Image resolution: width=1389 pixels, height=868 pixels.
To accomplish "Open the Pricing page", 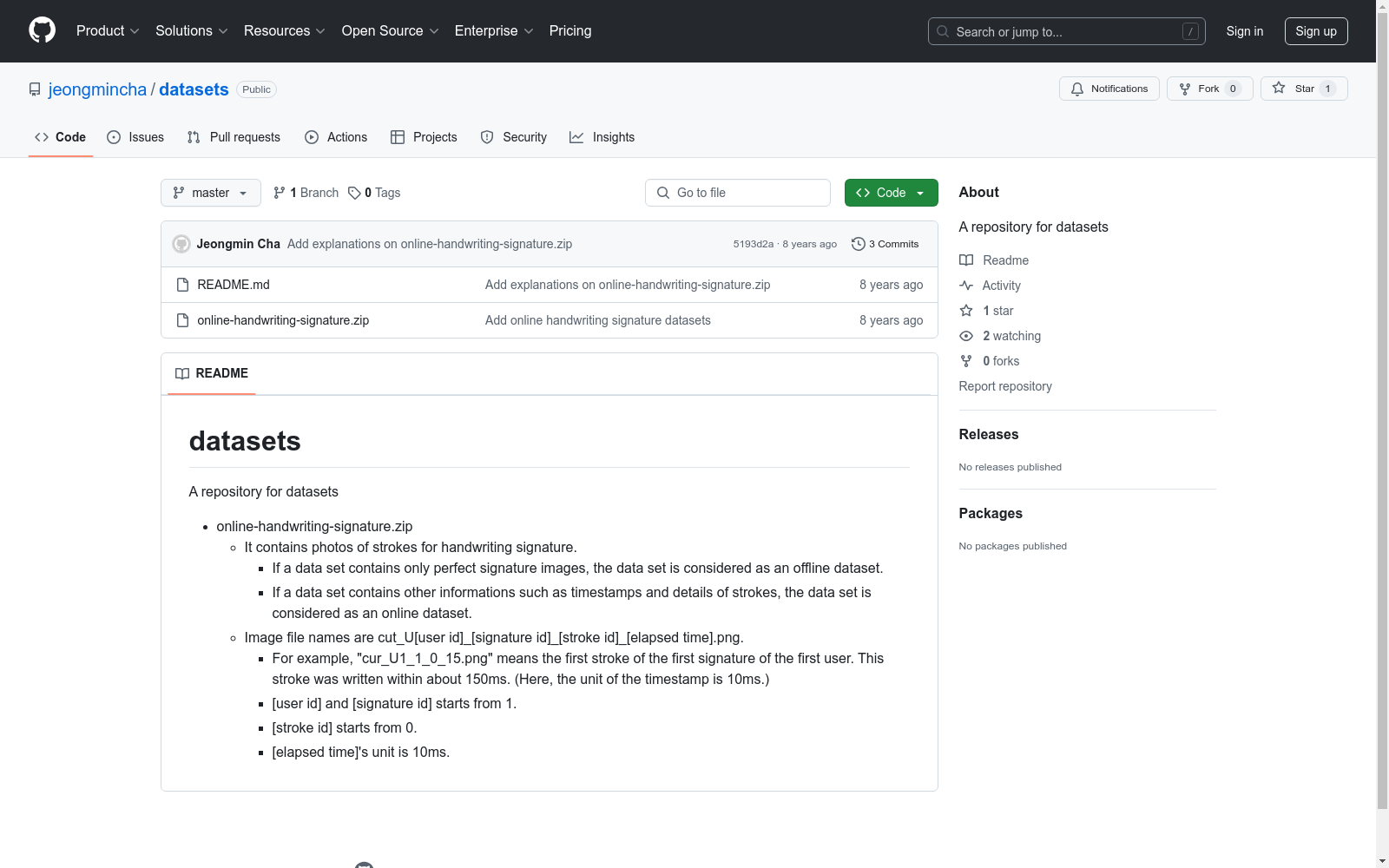I will point(570,31).
